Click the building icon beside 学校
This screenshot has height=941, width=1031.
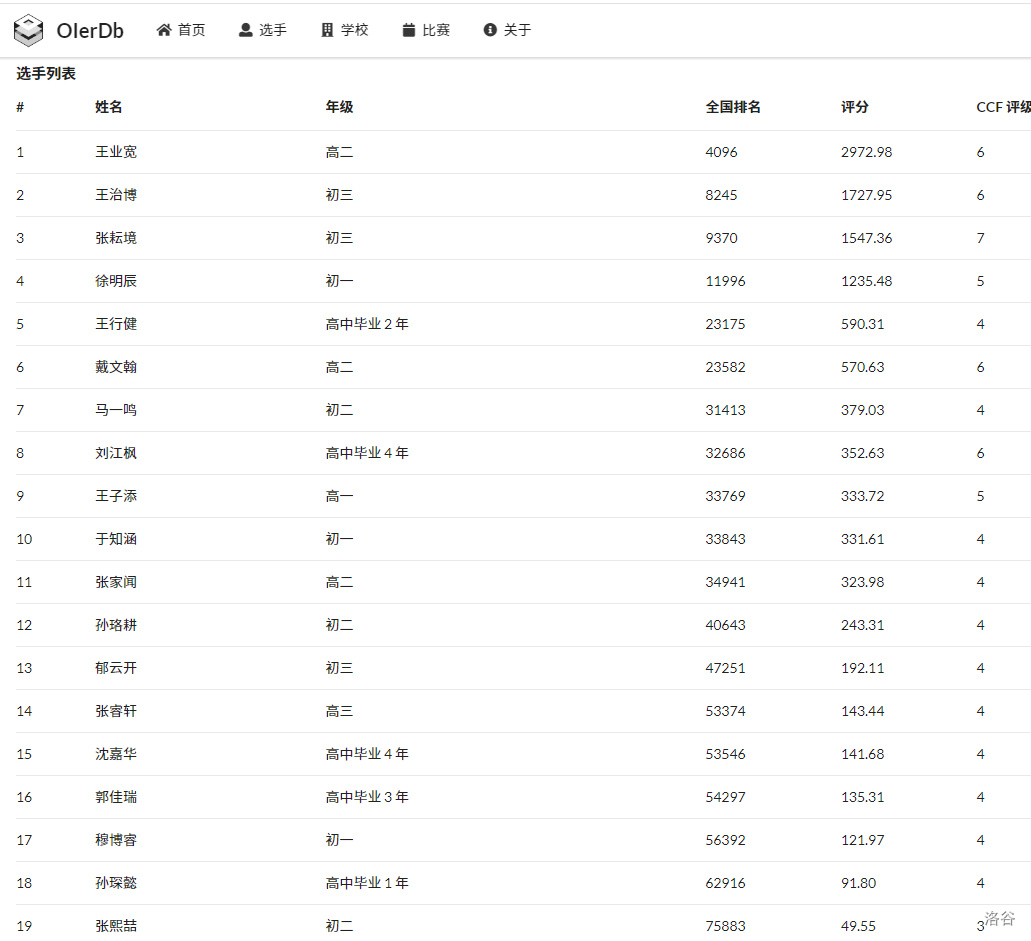327,30
